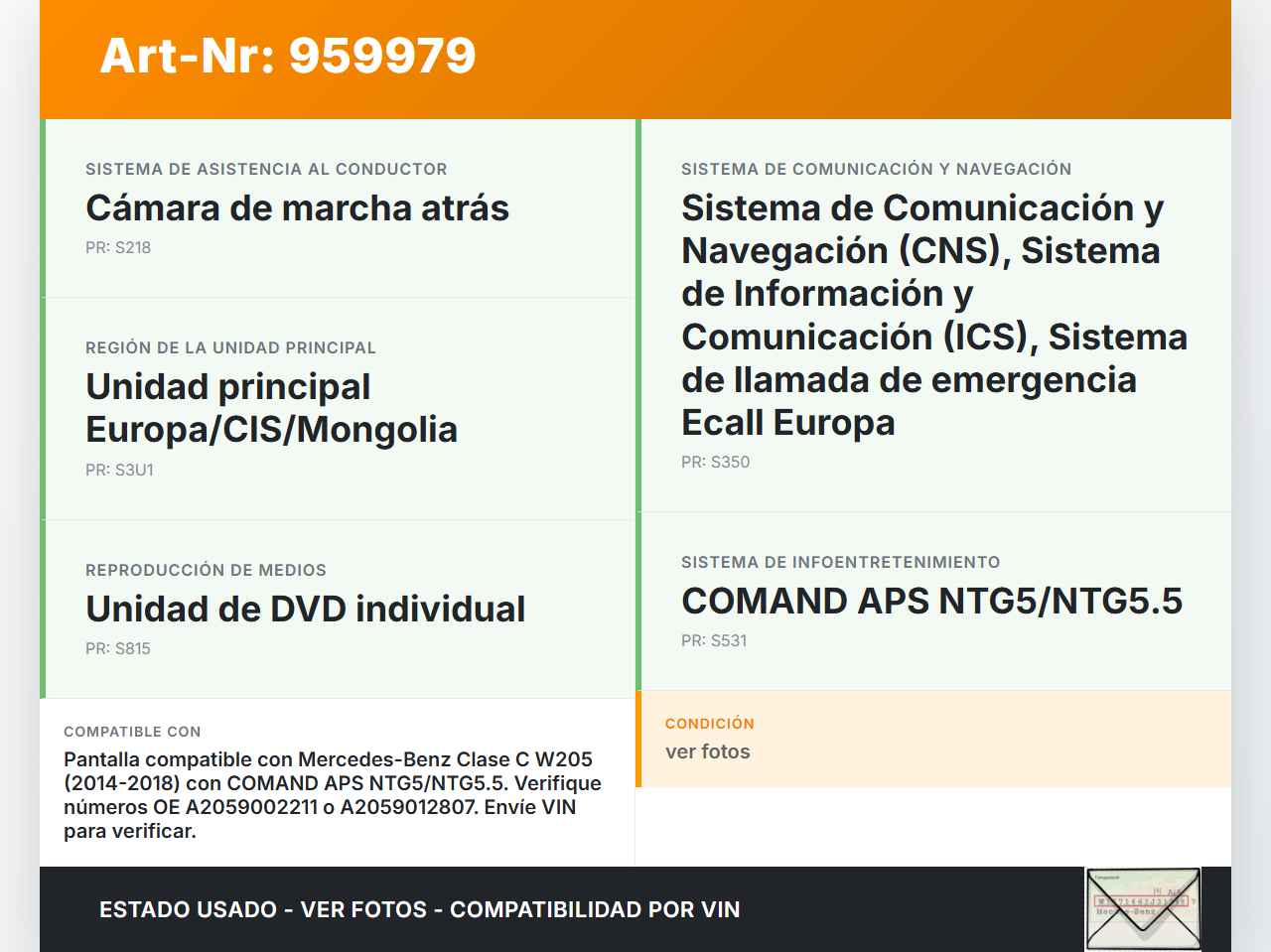1271x952 pixels.
Task: Click the PR: S3U1 code
Action: coord(119,470)
